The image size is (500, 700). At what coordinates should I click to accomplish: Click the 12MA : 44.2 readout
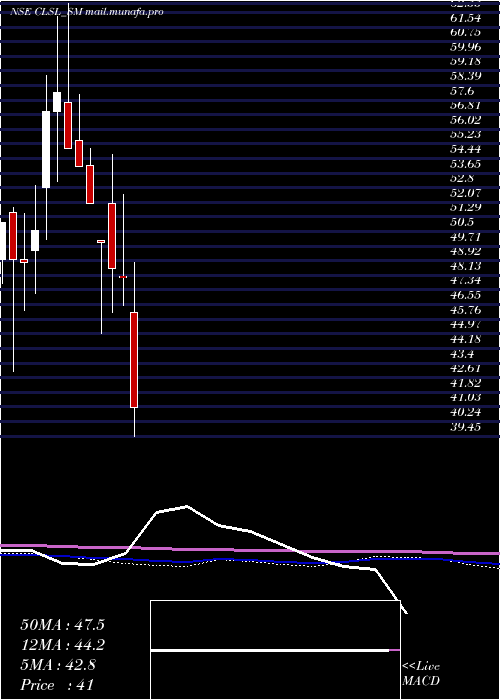tap(63, 645)
